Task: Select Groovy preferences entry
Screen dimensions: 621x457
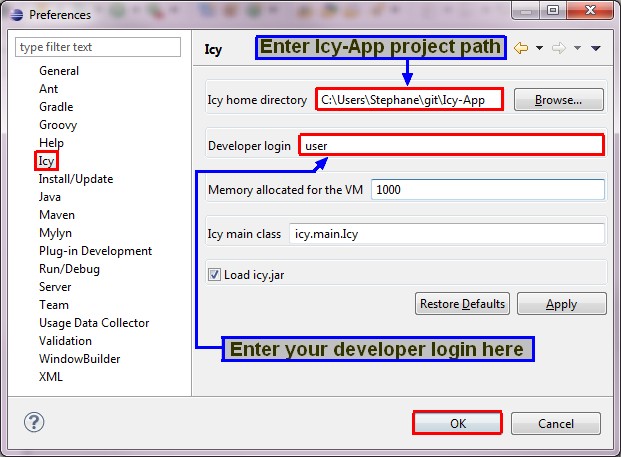Action: coord(58,125)
